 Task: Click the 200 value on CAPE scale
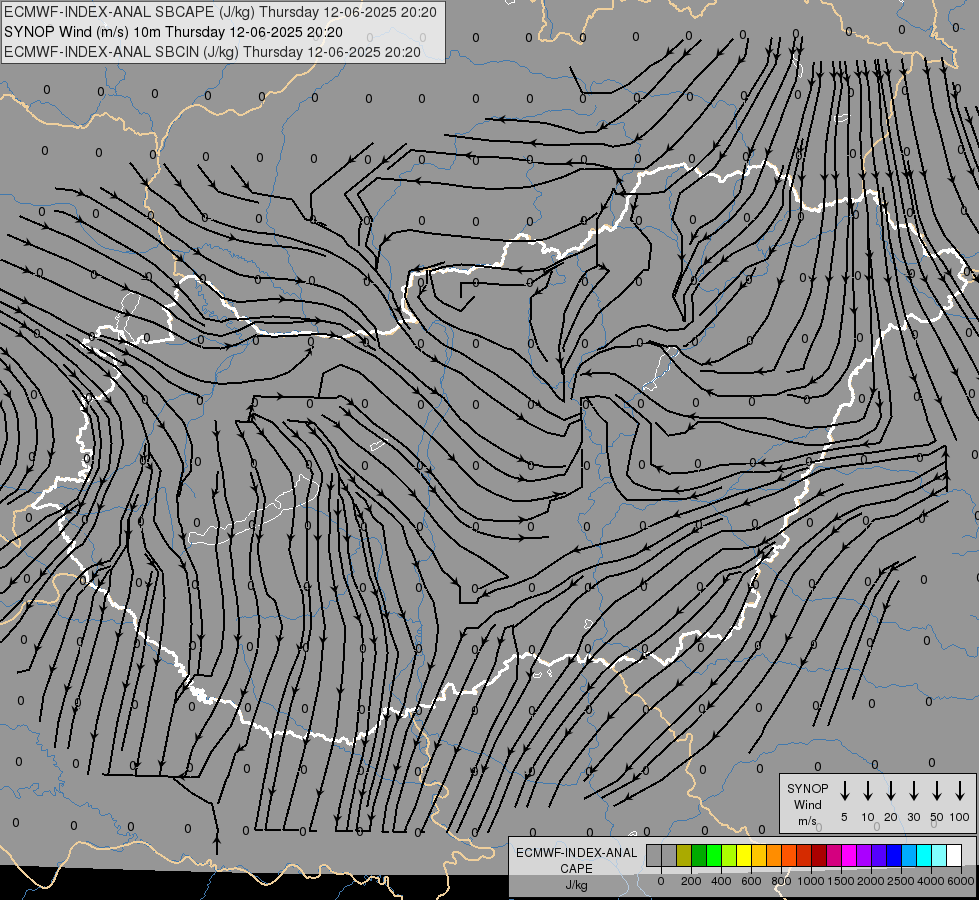pos(691,881)
